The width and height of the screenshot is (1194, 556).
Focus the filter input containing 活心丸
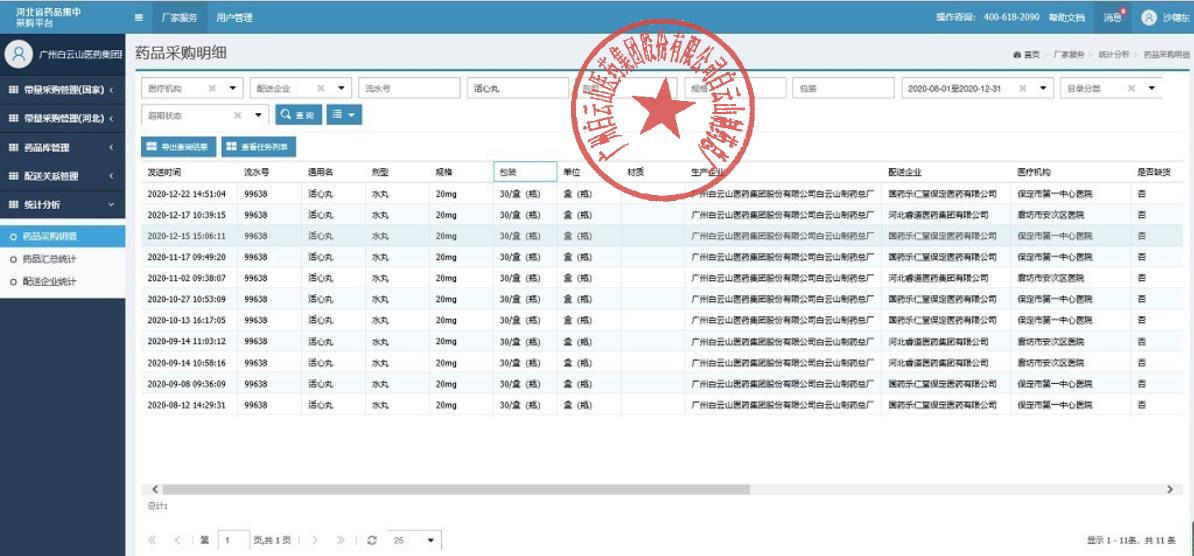(x=518, y=88)
